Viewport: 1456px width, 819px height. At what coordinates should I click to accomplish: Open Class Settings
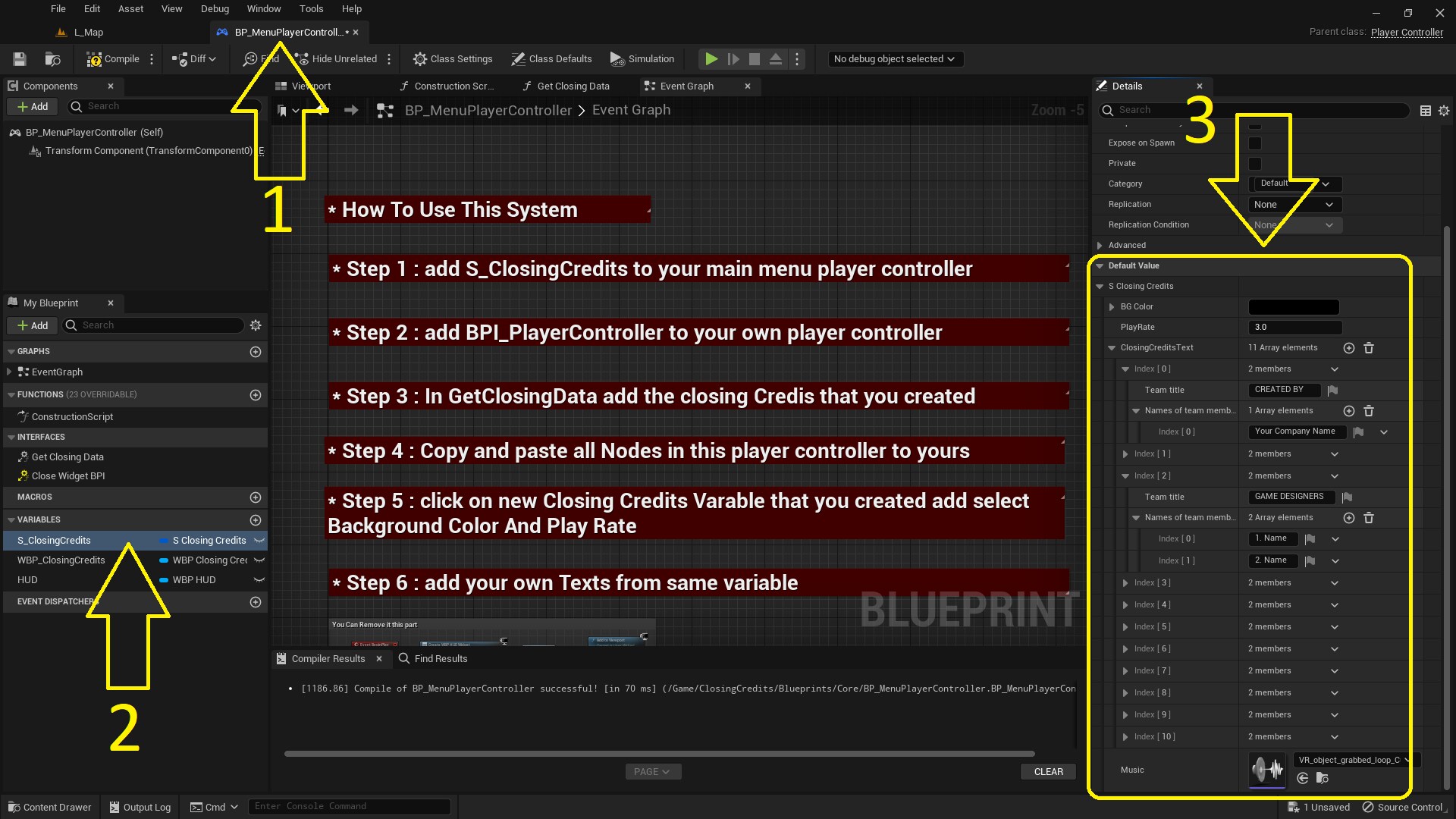click(x=453, y=58)
